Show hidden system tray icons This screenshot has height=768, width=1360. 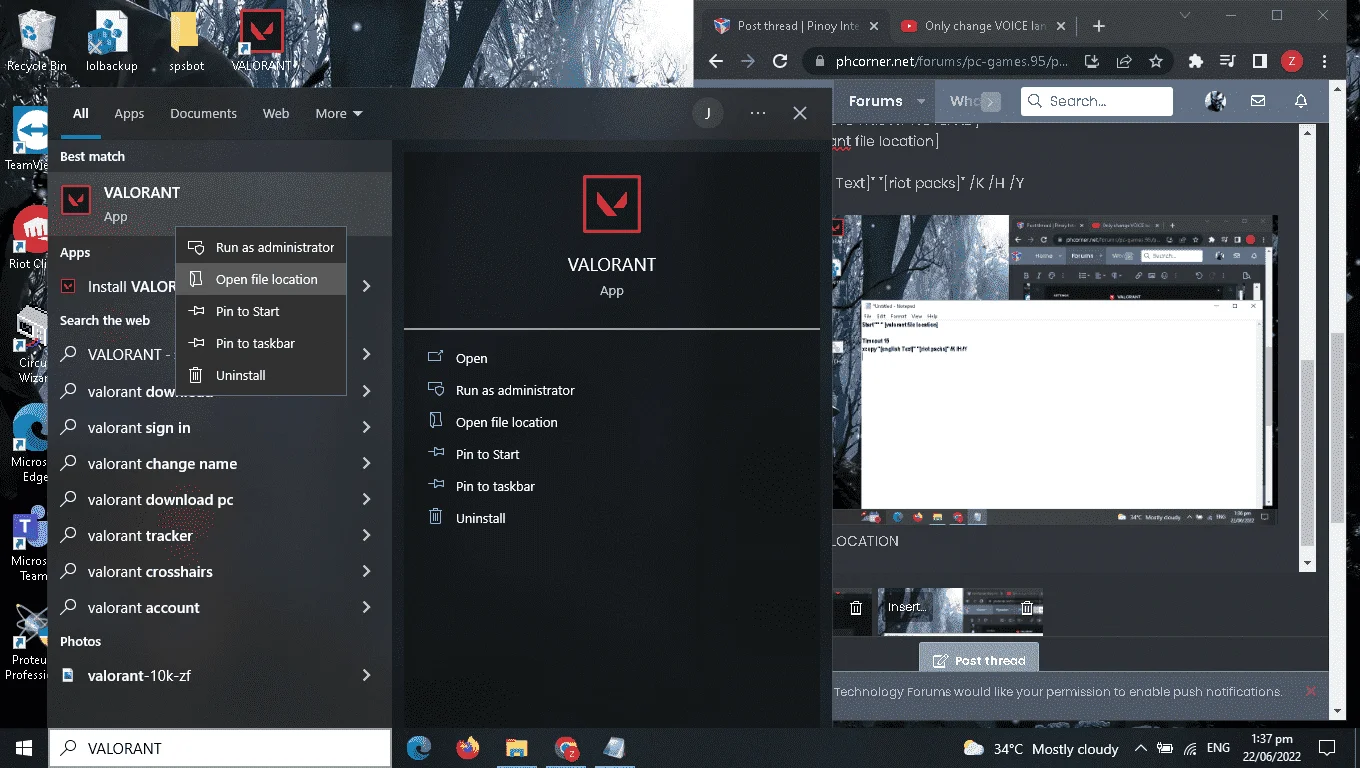pos(1141,748)
